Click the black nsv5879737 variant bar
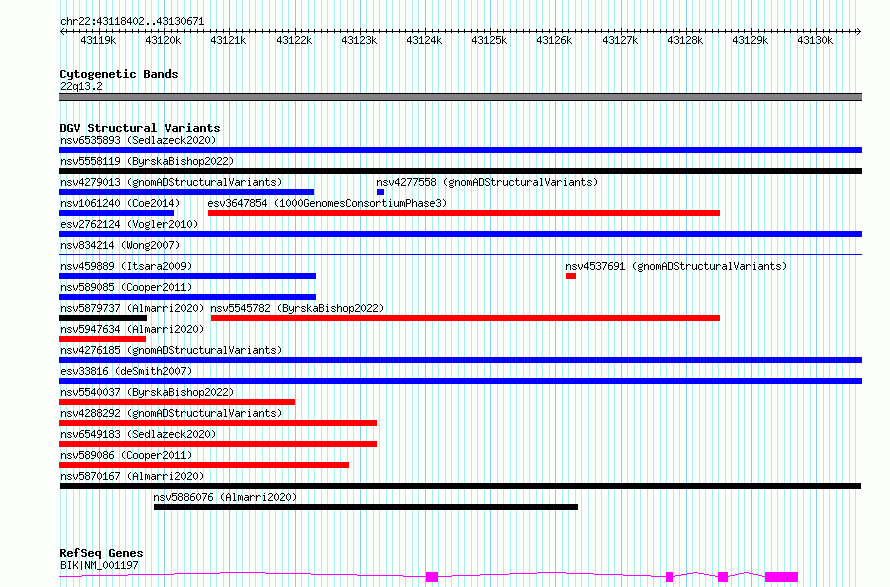Viewport: 890px width, 587px height. point(103,318)
